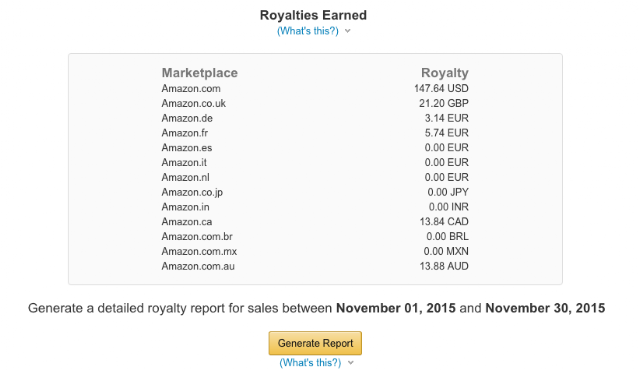The height and width of the screenshot is (371, 640).
Task: Open the What's this link under Royalties Earned
Action: point(308,31)
